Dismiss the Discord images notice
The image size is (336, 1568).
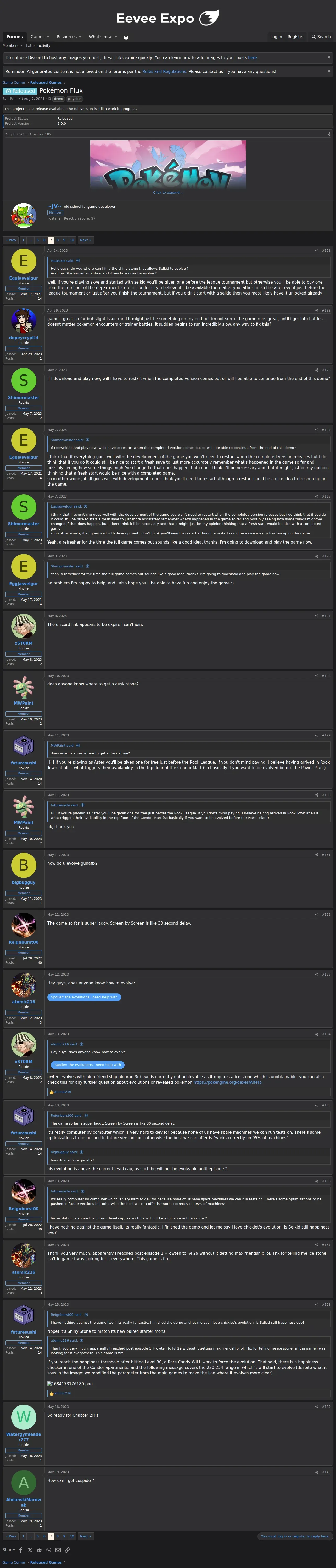[329, 57]
